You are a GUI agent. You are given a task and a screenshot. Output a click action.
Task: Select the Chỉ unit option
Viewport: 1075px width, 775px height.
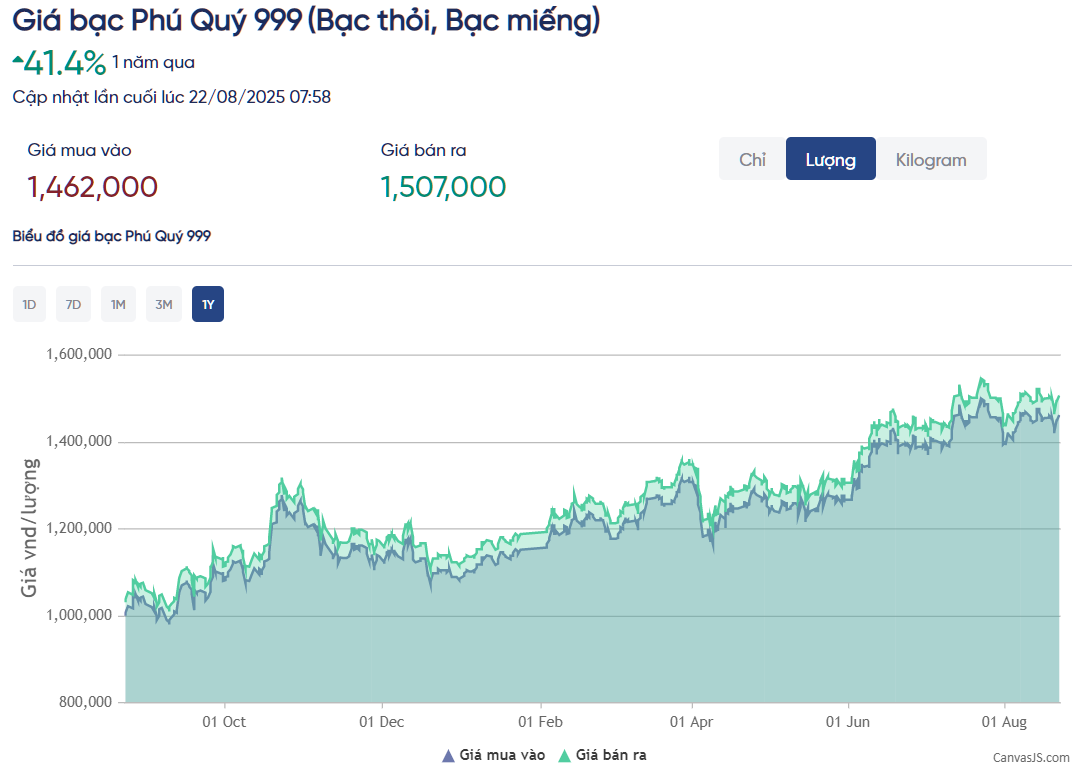tap(752, 159)
